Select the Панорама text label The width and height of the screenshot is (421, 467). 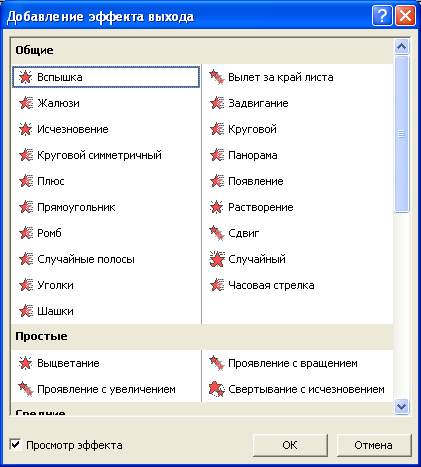tap(253, 155)
